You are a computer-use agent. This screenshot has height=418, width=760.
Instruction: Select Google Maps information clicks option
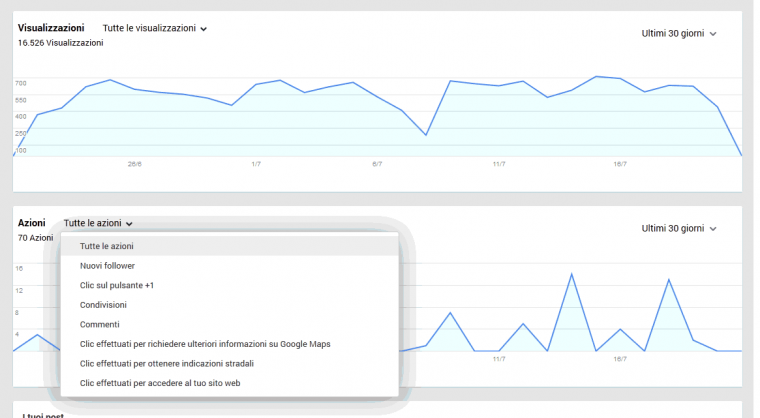229,344
